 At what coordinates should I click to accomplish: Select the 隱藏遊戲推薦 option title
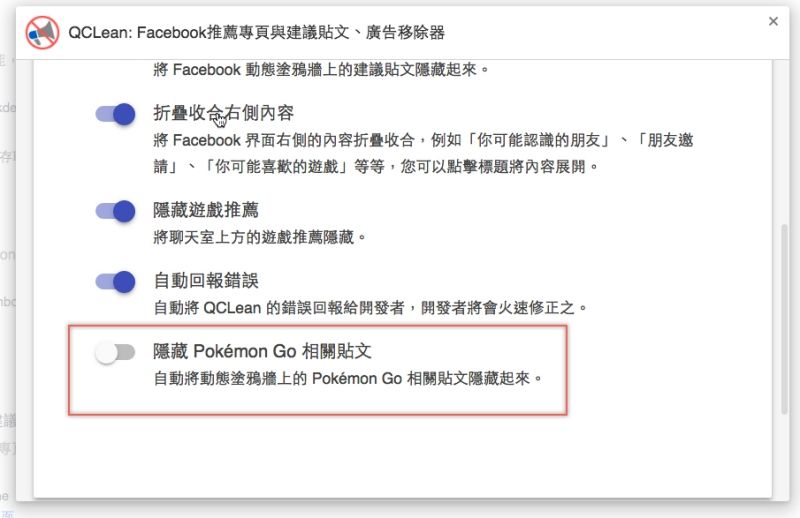[206, 210]
